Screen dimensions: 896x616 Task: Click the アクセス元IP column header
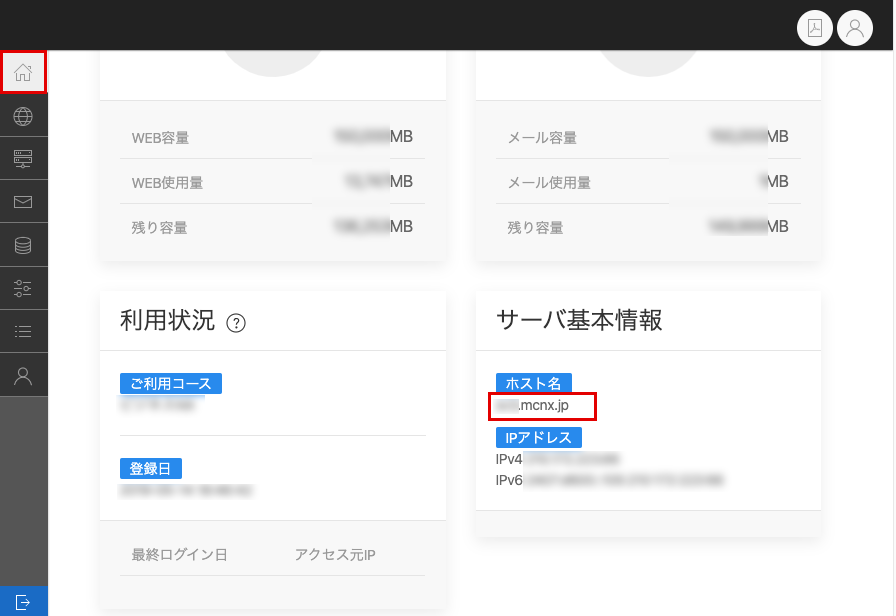point(335,554)
